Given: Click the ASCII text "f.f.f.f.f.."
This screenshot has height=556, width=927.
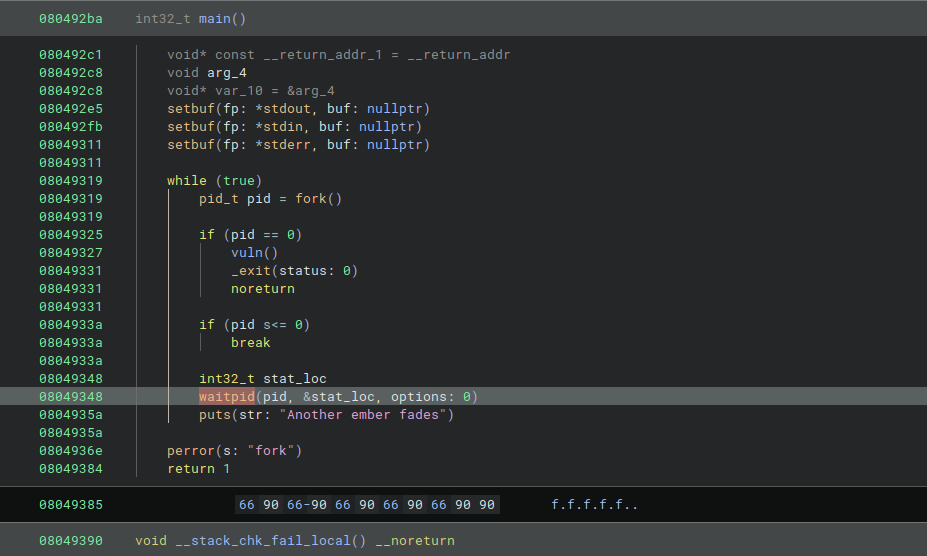Looking at the screenshot, I should click(594, 505).
